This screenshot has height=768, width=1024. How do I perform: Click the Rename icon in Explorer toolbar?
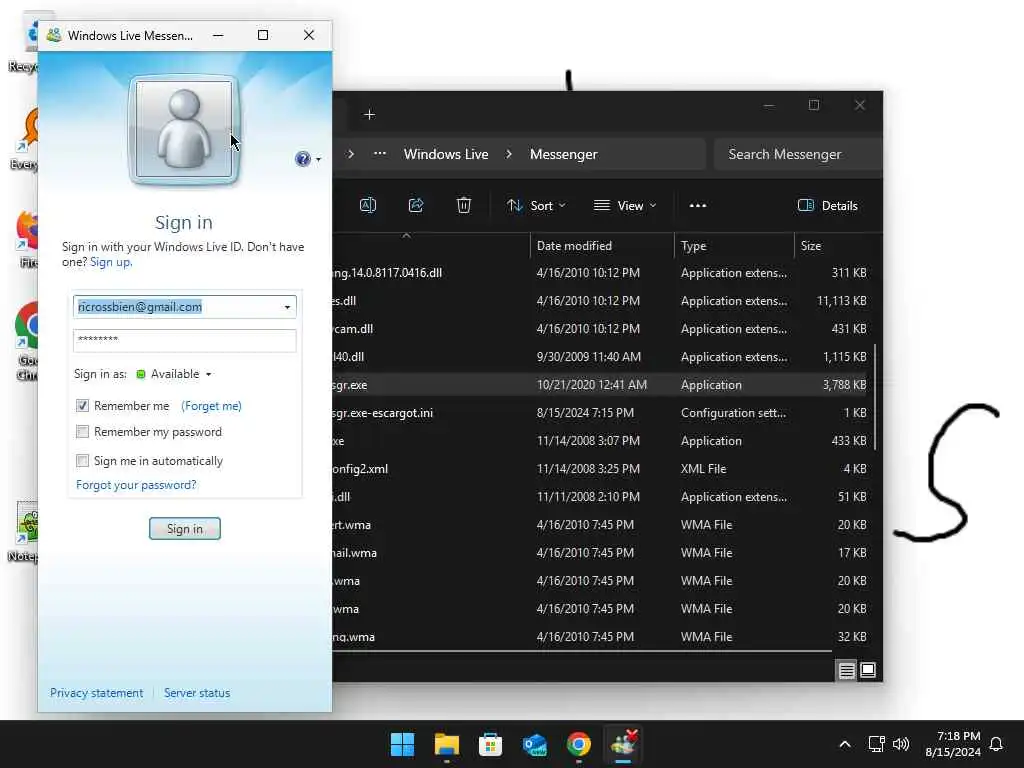tap(368, 206)
